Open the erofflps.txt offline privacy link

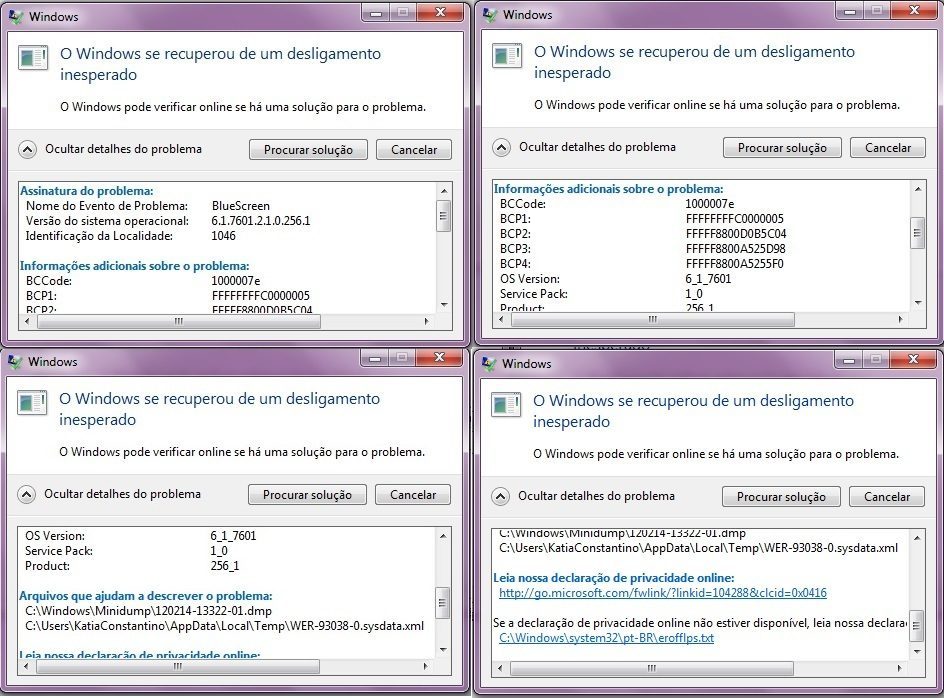tap(606, 638)
